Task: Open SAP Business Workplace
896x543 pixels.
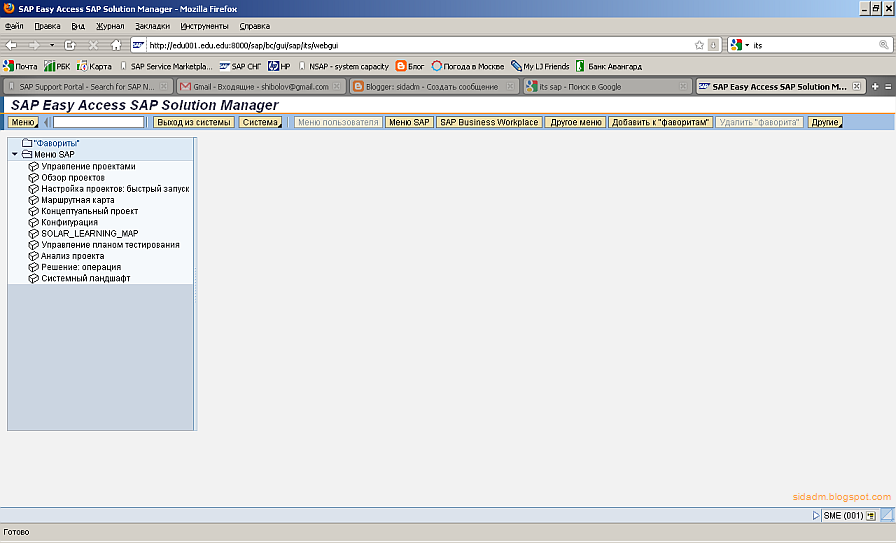Action: tap(489, 122)
